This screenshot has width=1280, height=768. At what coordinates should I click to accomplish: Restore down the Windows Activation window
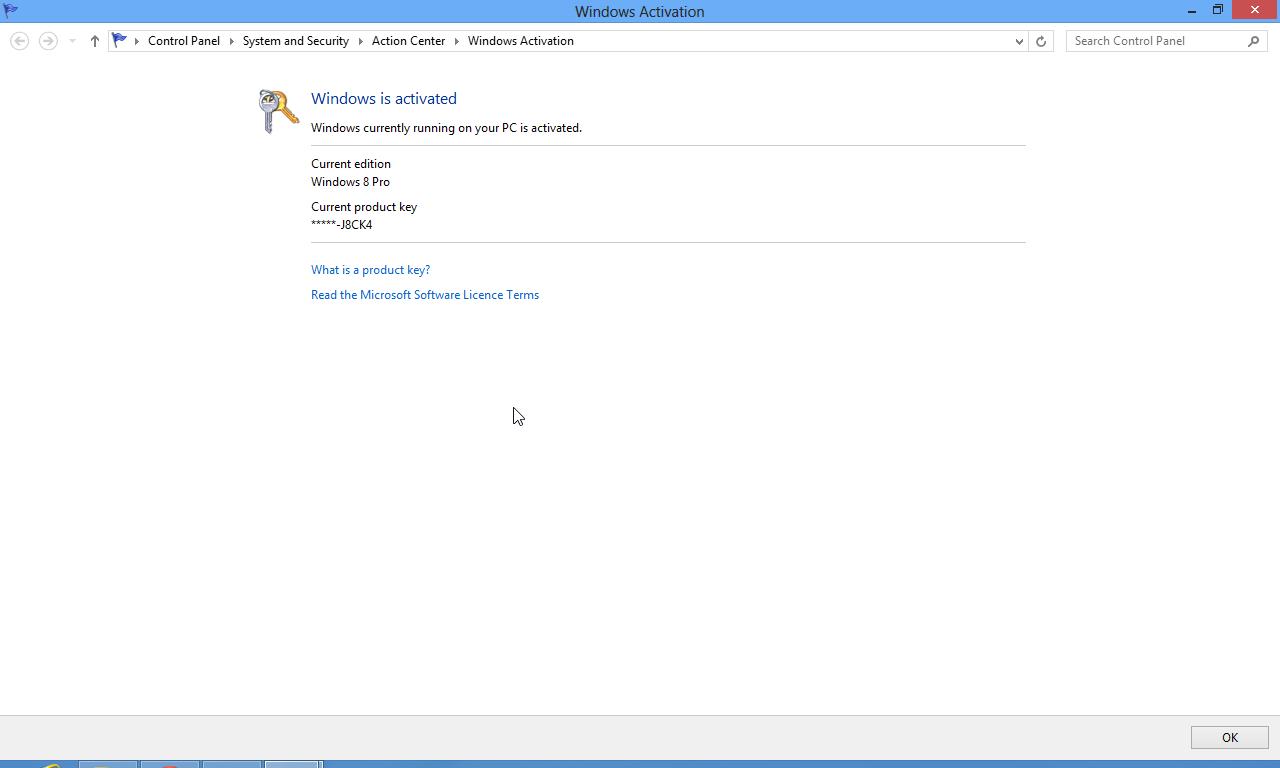(1218, 10)
